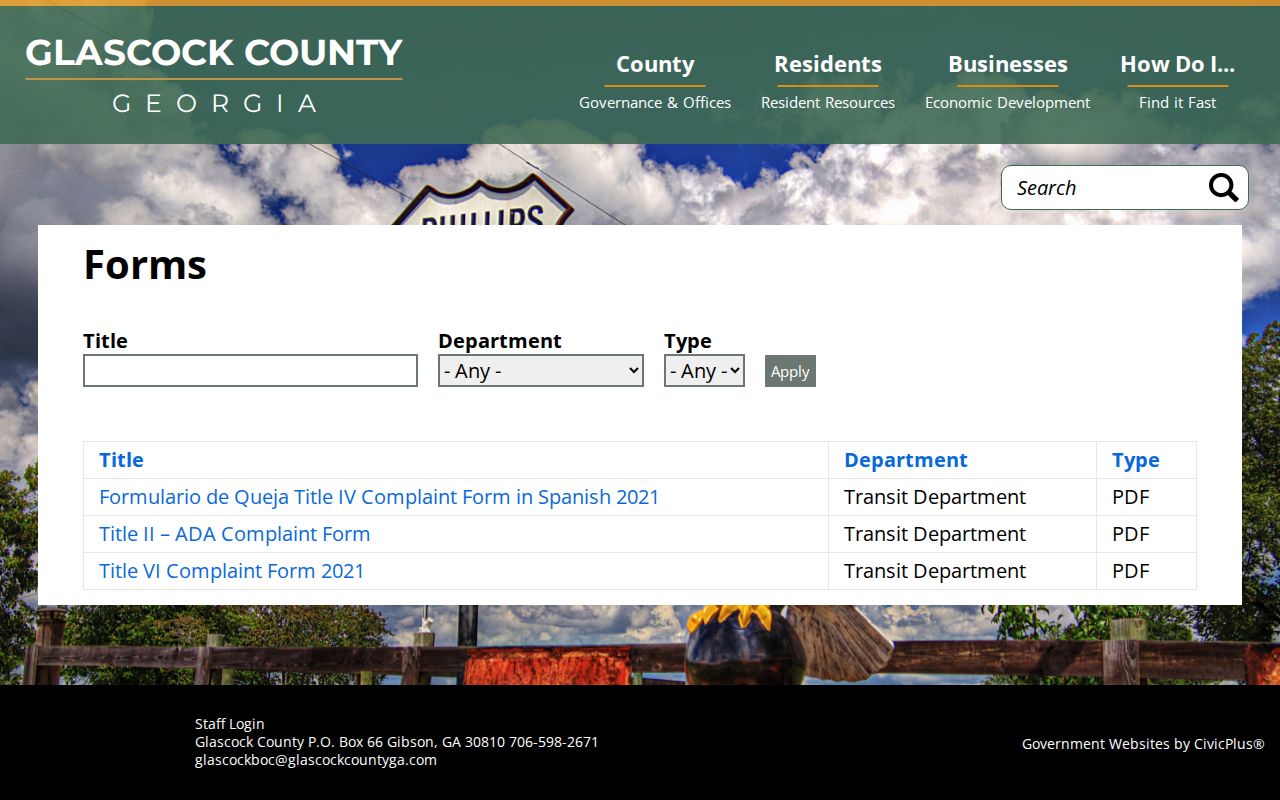Click the footer address text with P.O. Box 66
This screenshot has height=800, width=1280.
(397, 742)
